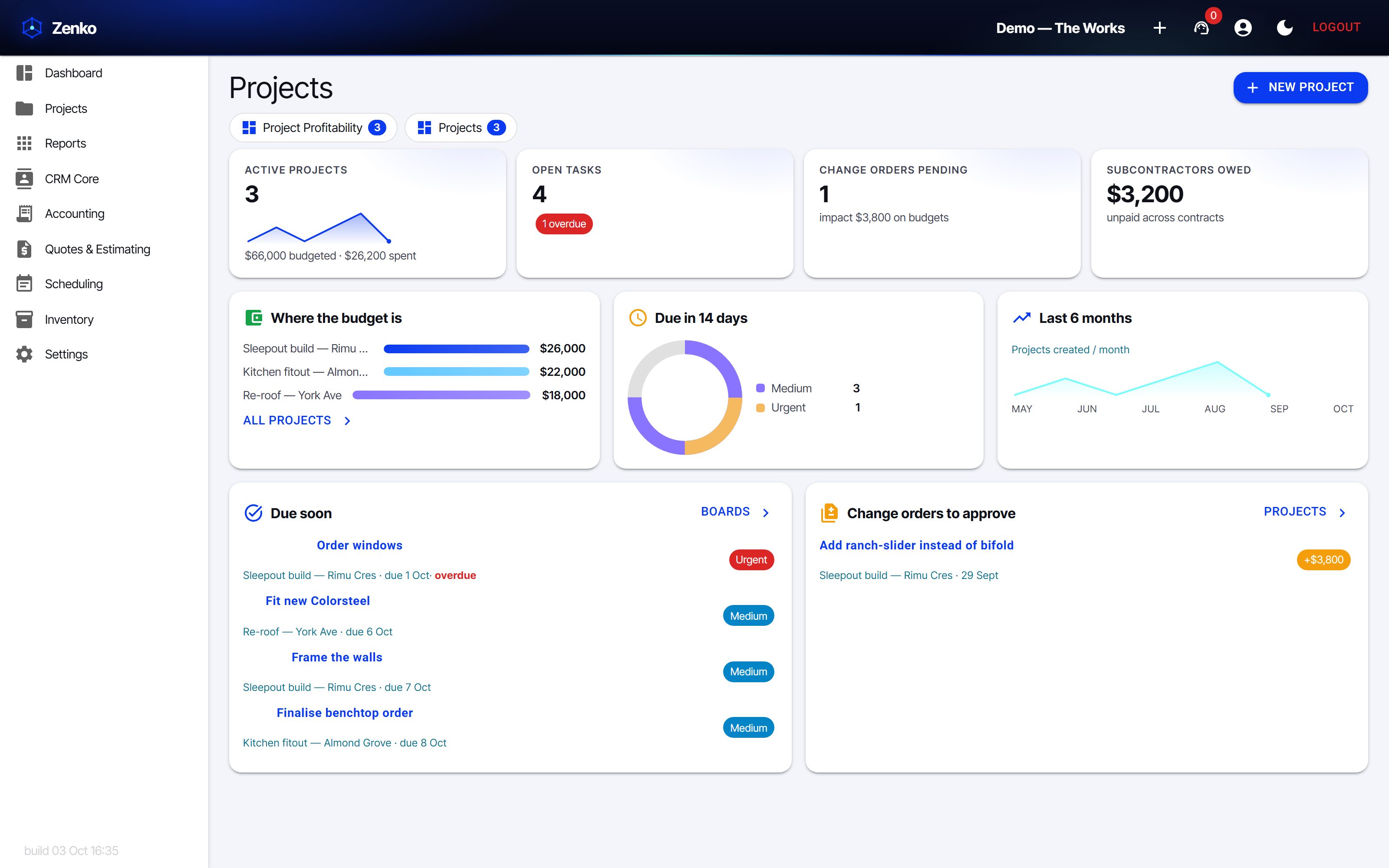The width and height of the screenshot is (1389, 868).
Task: Click the Demo — The Works company name
Action: [1060, 27]
